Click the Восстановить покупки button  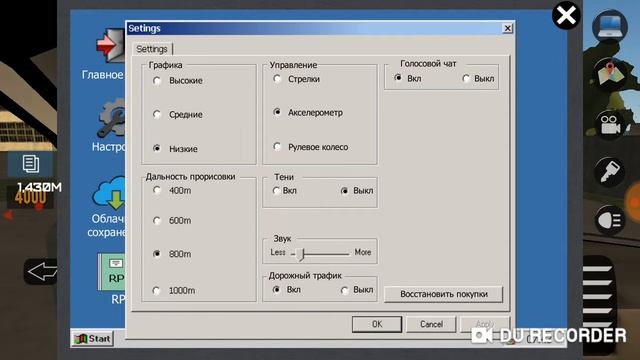point(444,294)
